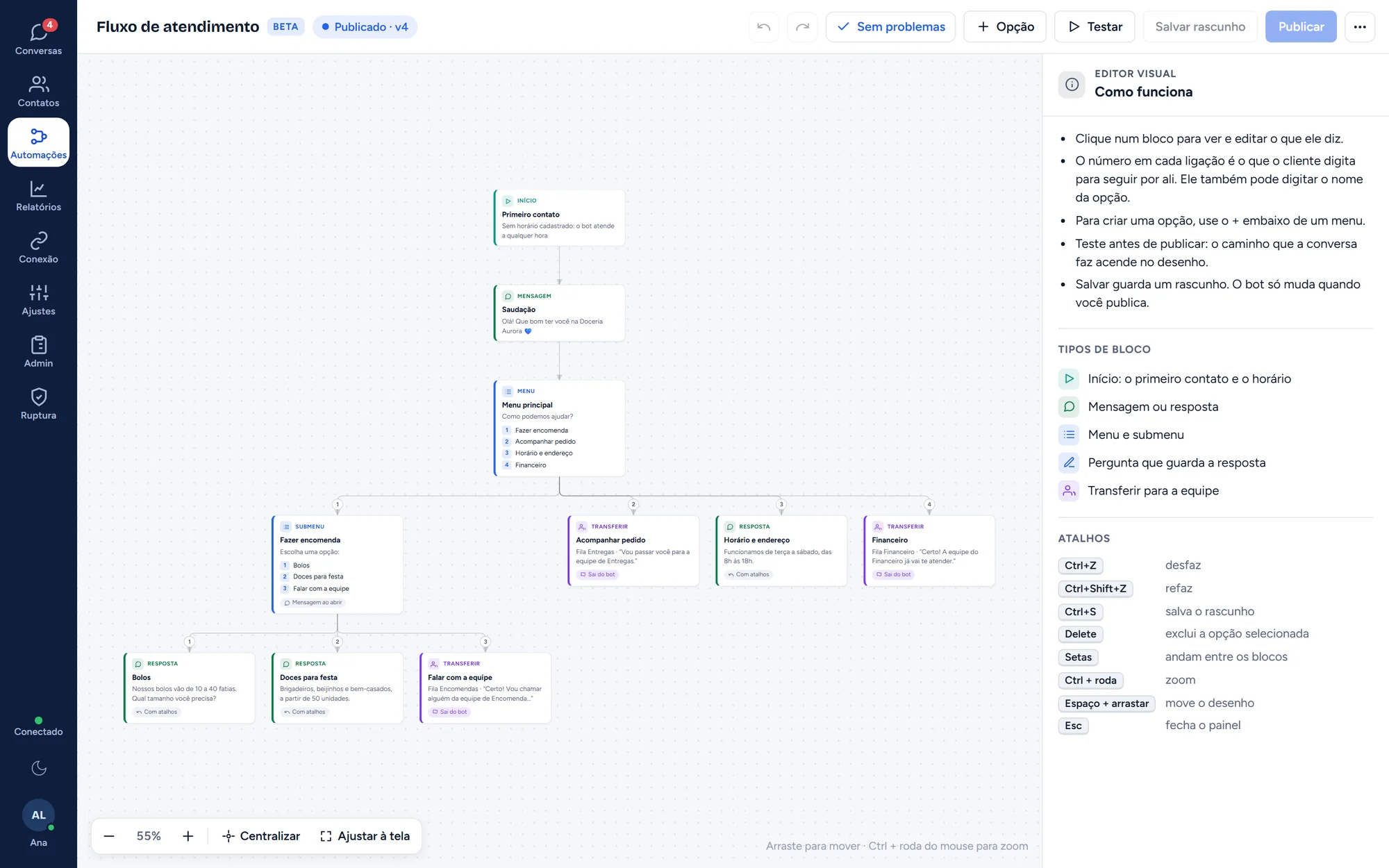
Task: Select the Bolos response block
Action: [190, 687]
